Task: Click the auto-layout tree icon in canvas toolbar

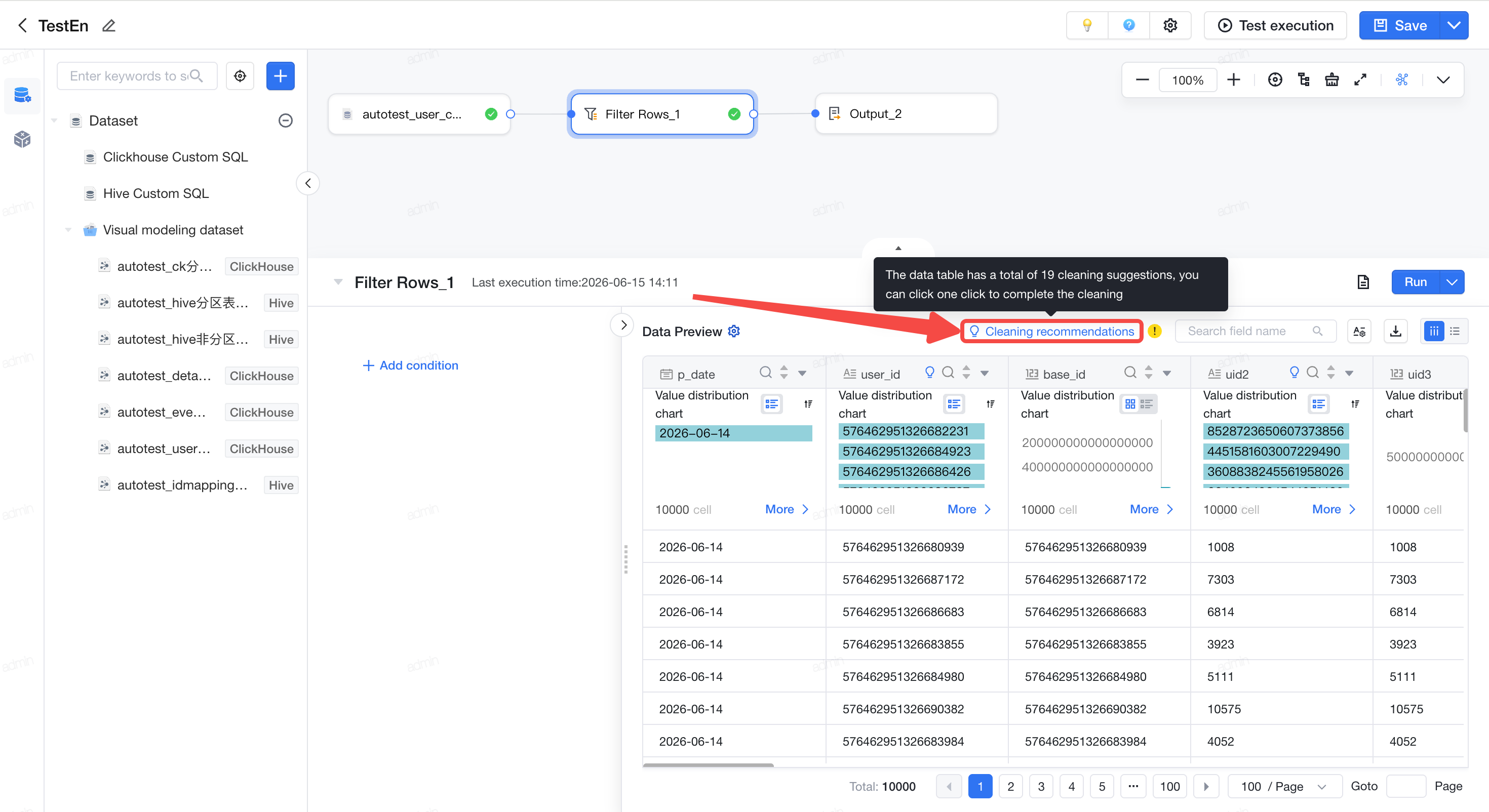Action: (x=1304, y=80)
